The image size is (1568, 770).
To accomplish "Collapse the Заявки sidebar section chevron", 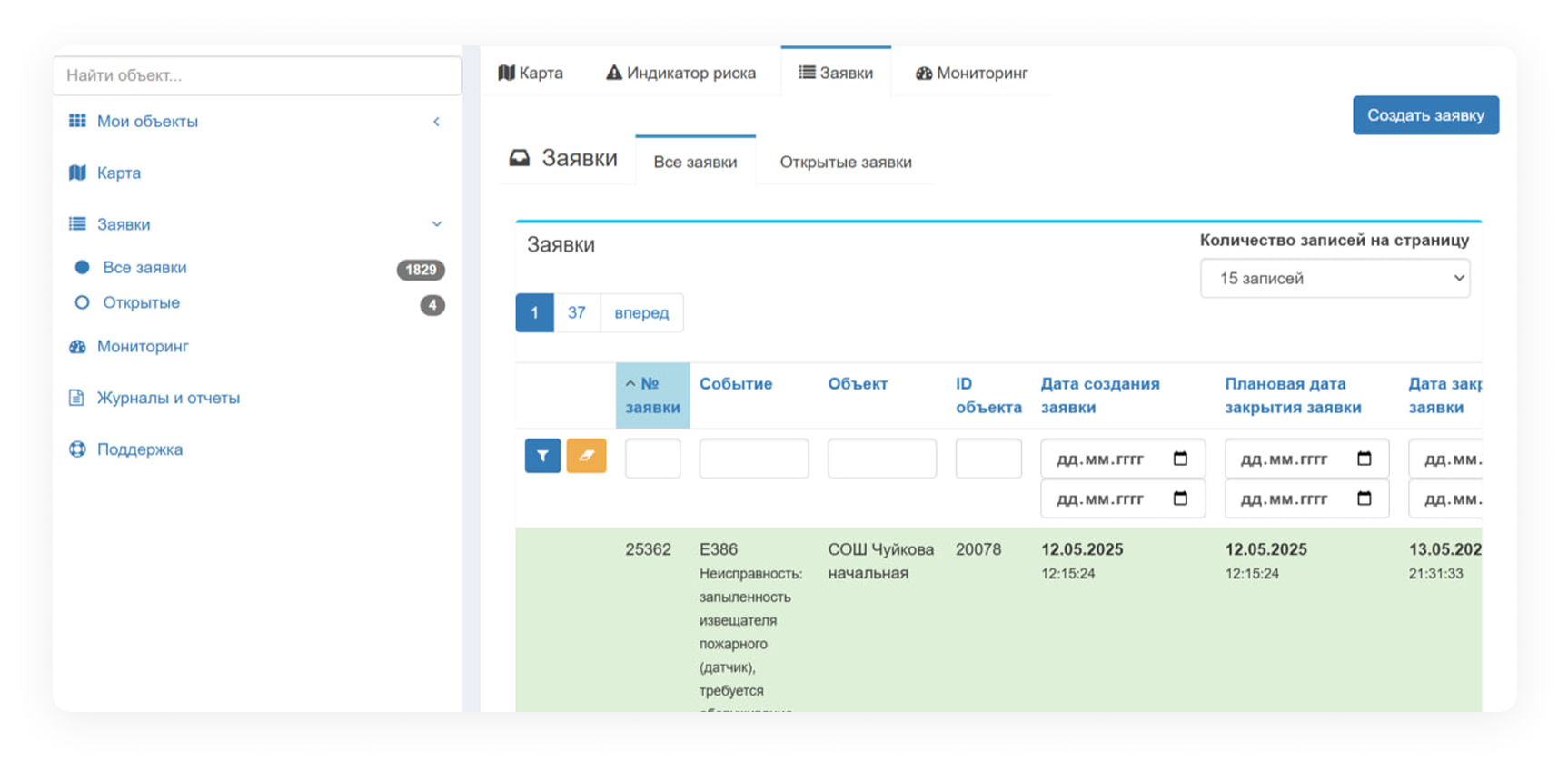I will point(437,223).
